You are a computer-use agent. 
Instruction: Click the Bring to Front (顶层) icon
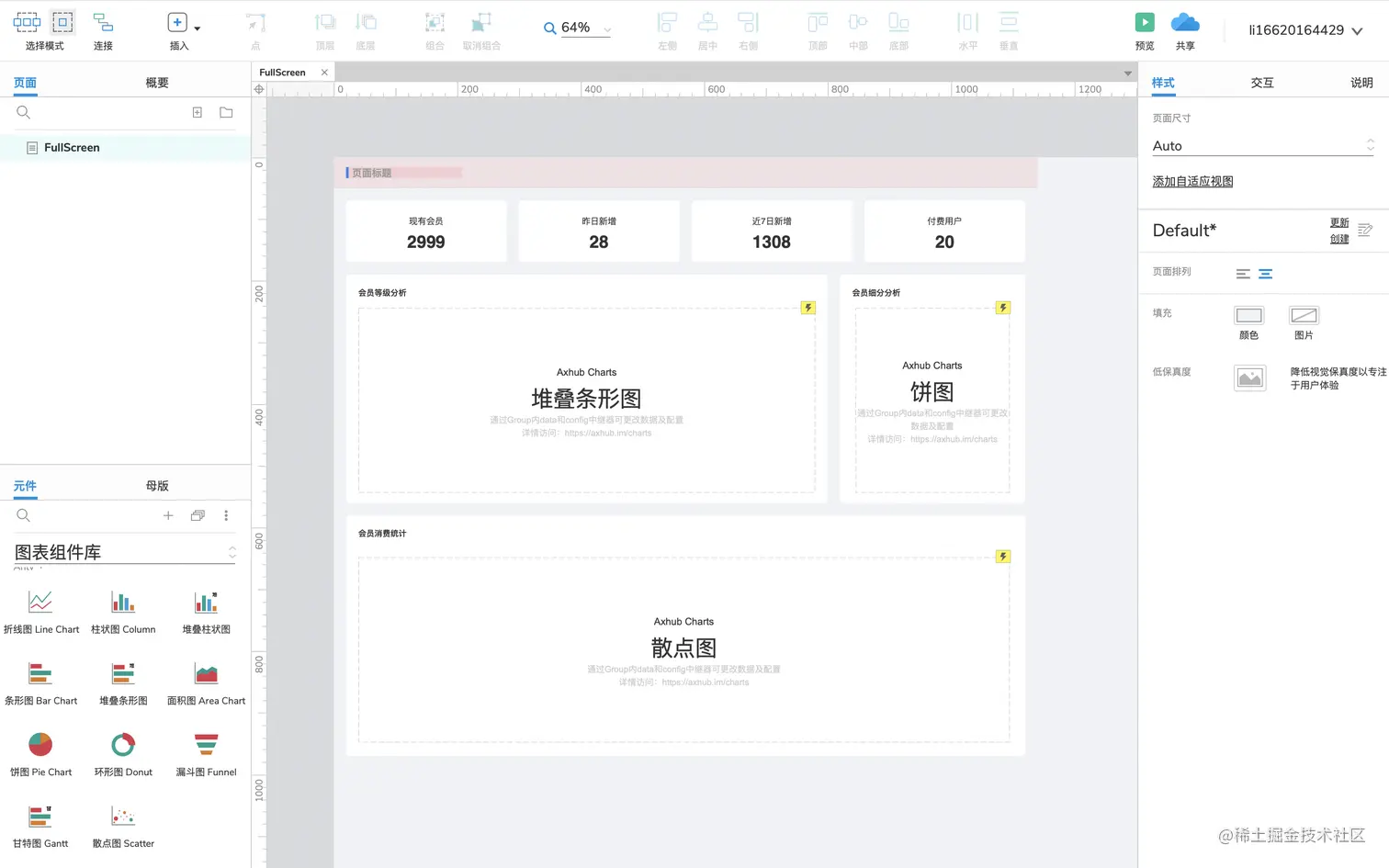click(x=324, y=23)
